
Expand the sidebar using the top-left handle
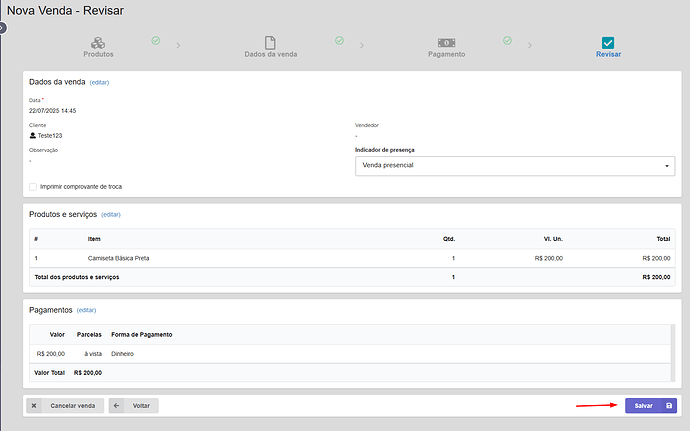(3, 27)
